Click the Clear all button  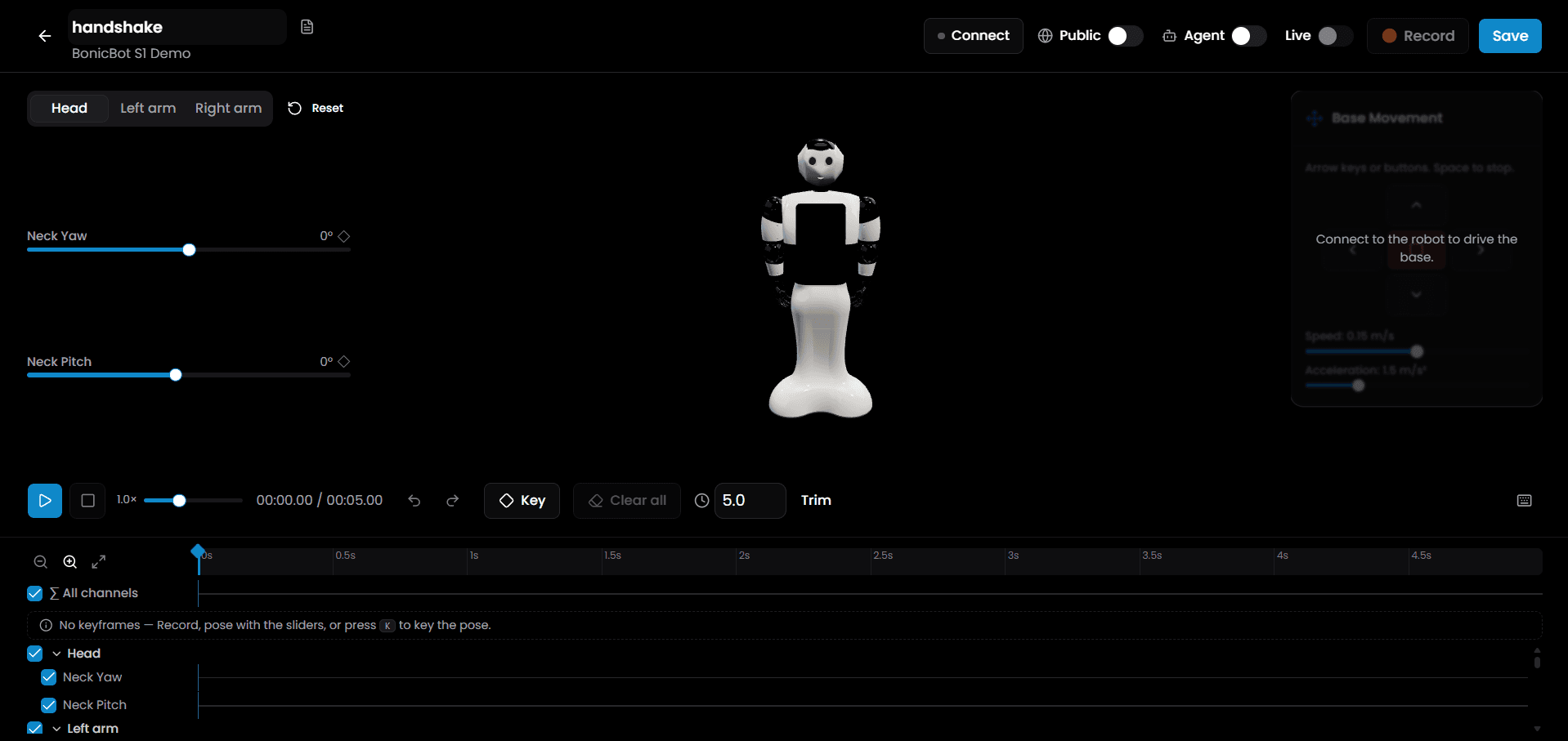point(627,501)
